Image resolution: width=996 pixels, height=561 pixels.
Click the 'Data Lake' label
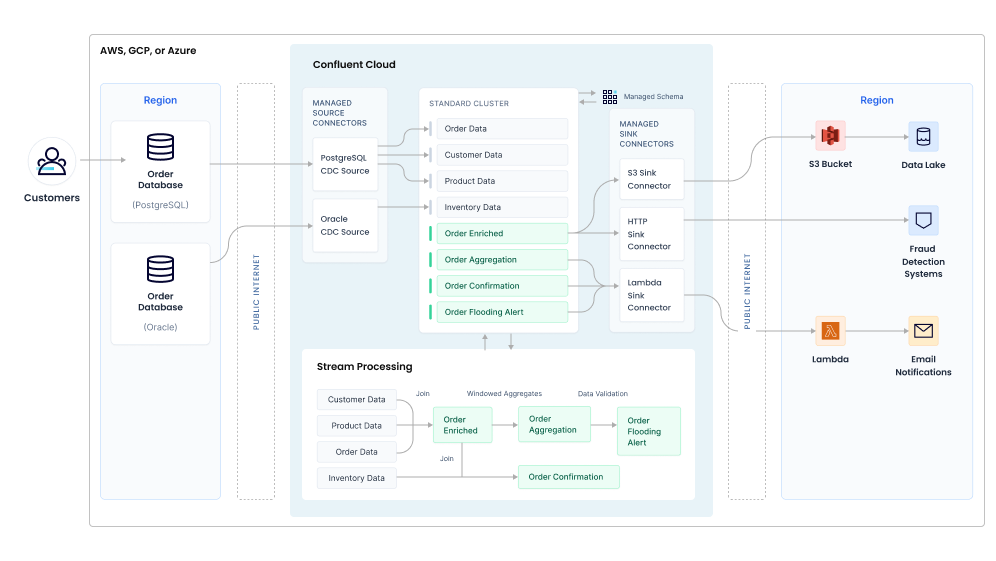click(x=923, y=165)
